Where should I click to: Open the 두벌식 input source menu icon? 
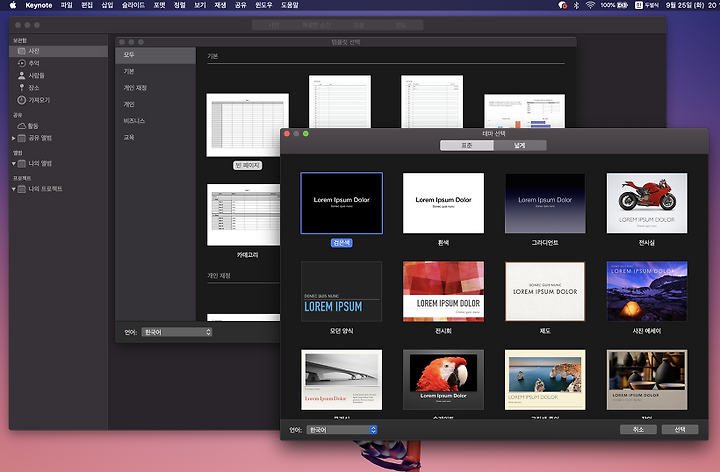tap(639, 5)
